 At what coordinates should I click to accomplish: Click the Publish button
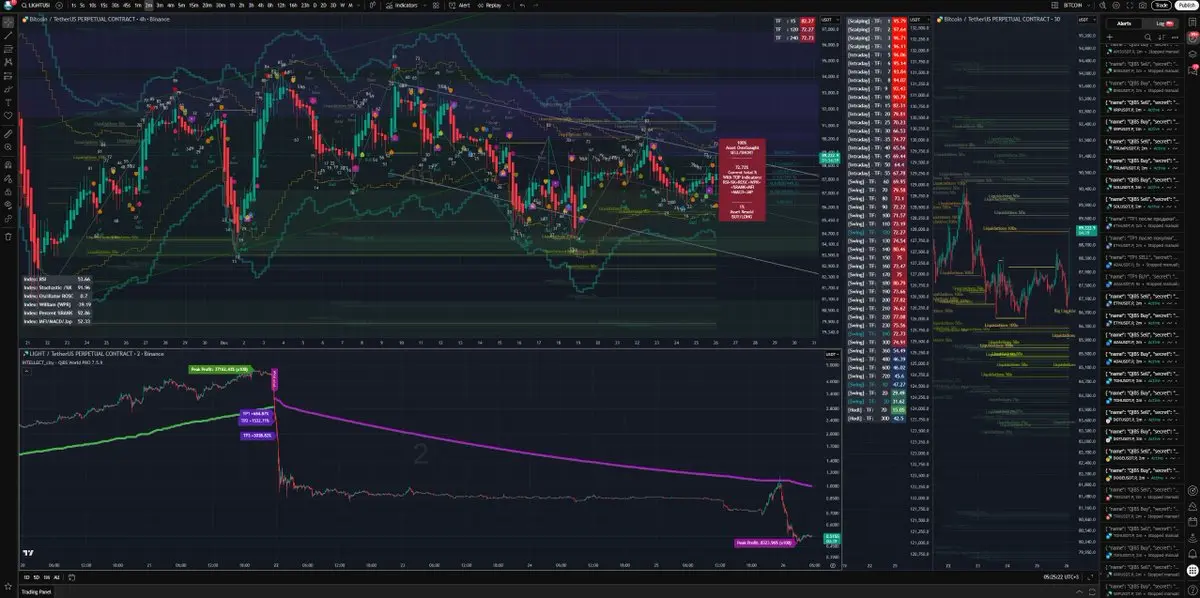tap(1186, 5)
